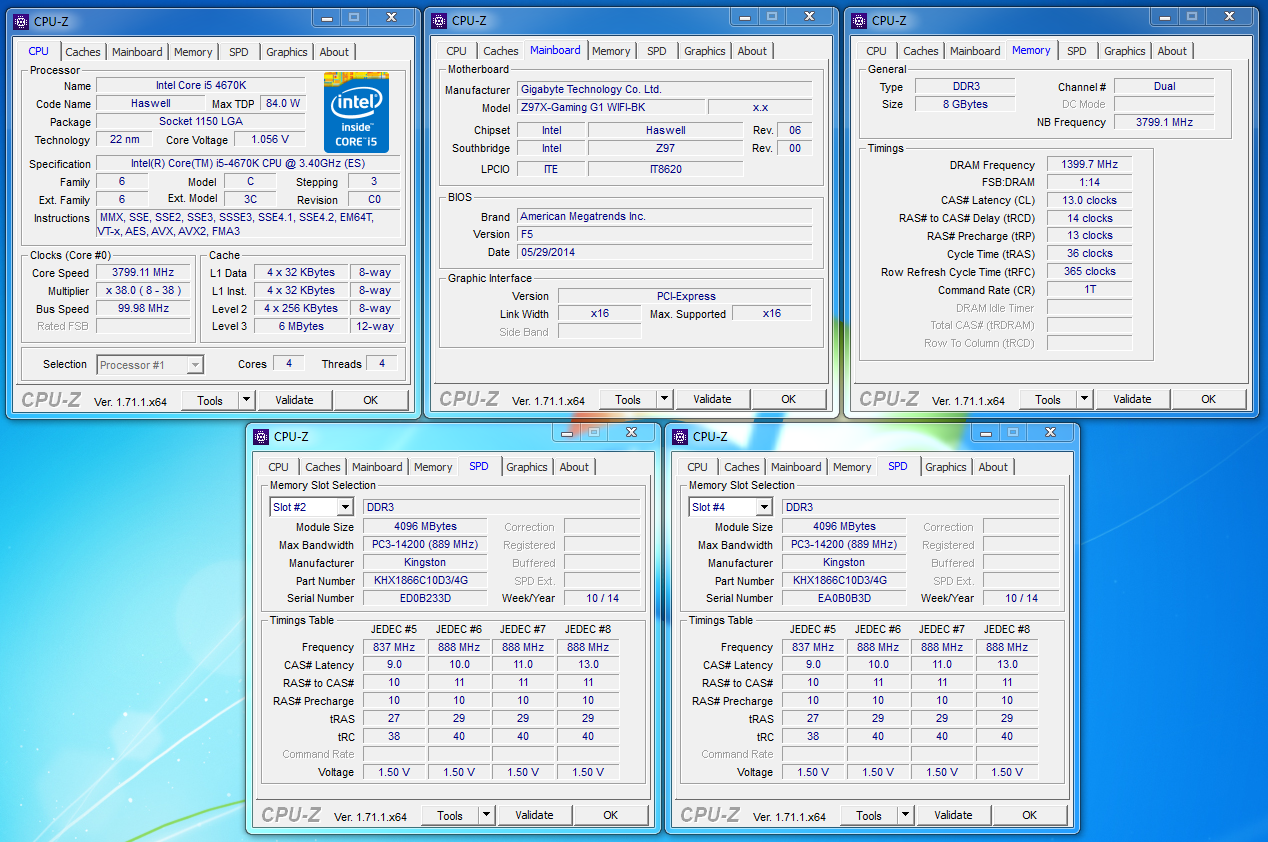Image resolution: width=1268 pixels, height=842 pixels.
Task: Click Validate button in CPU window
Action: (294, 400)
